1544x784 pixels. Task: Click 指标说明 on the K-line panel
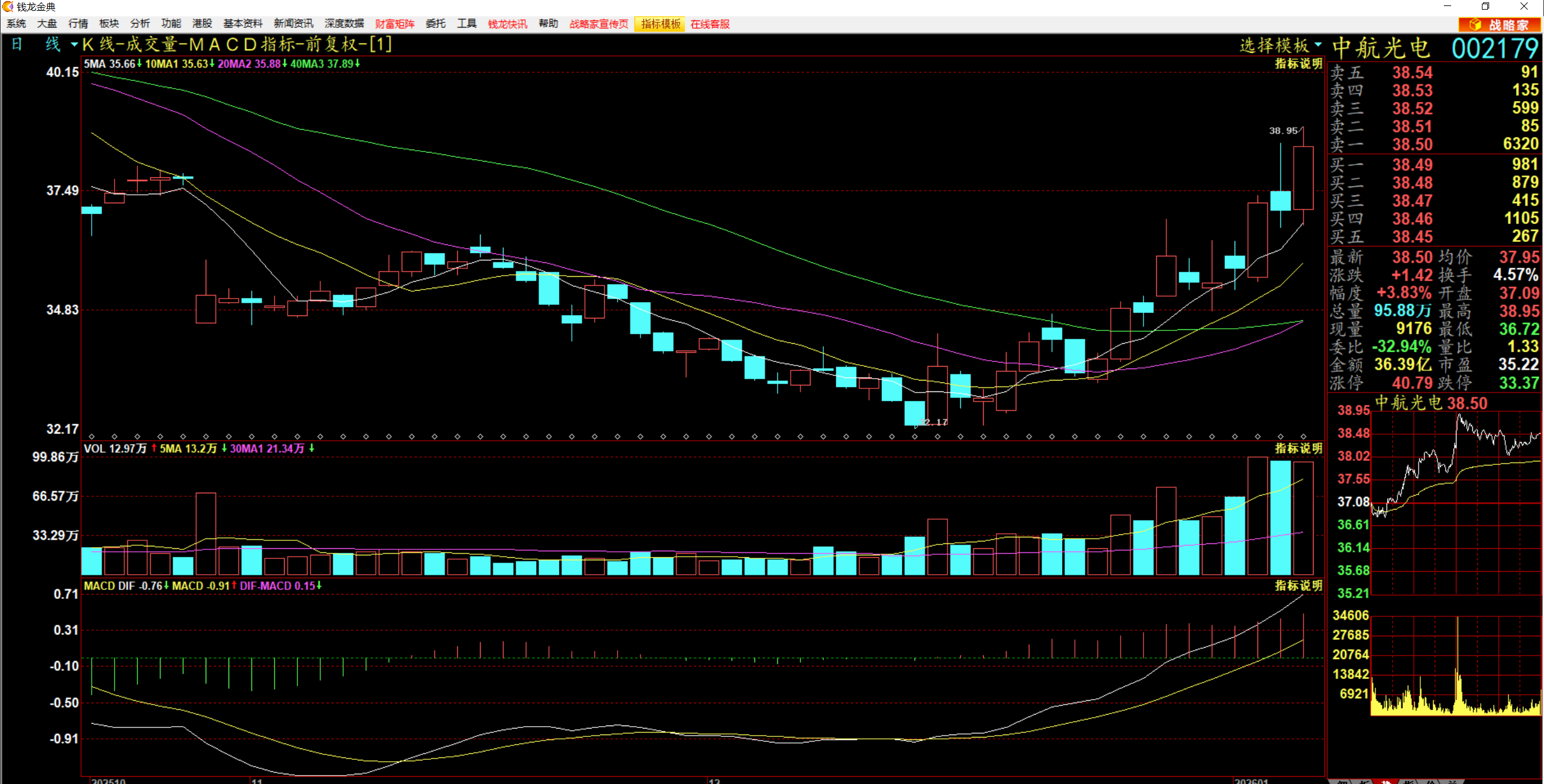(1298, 64)
